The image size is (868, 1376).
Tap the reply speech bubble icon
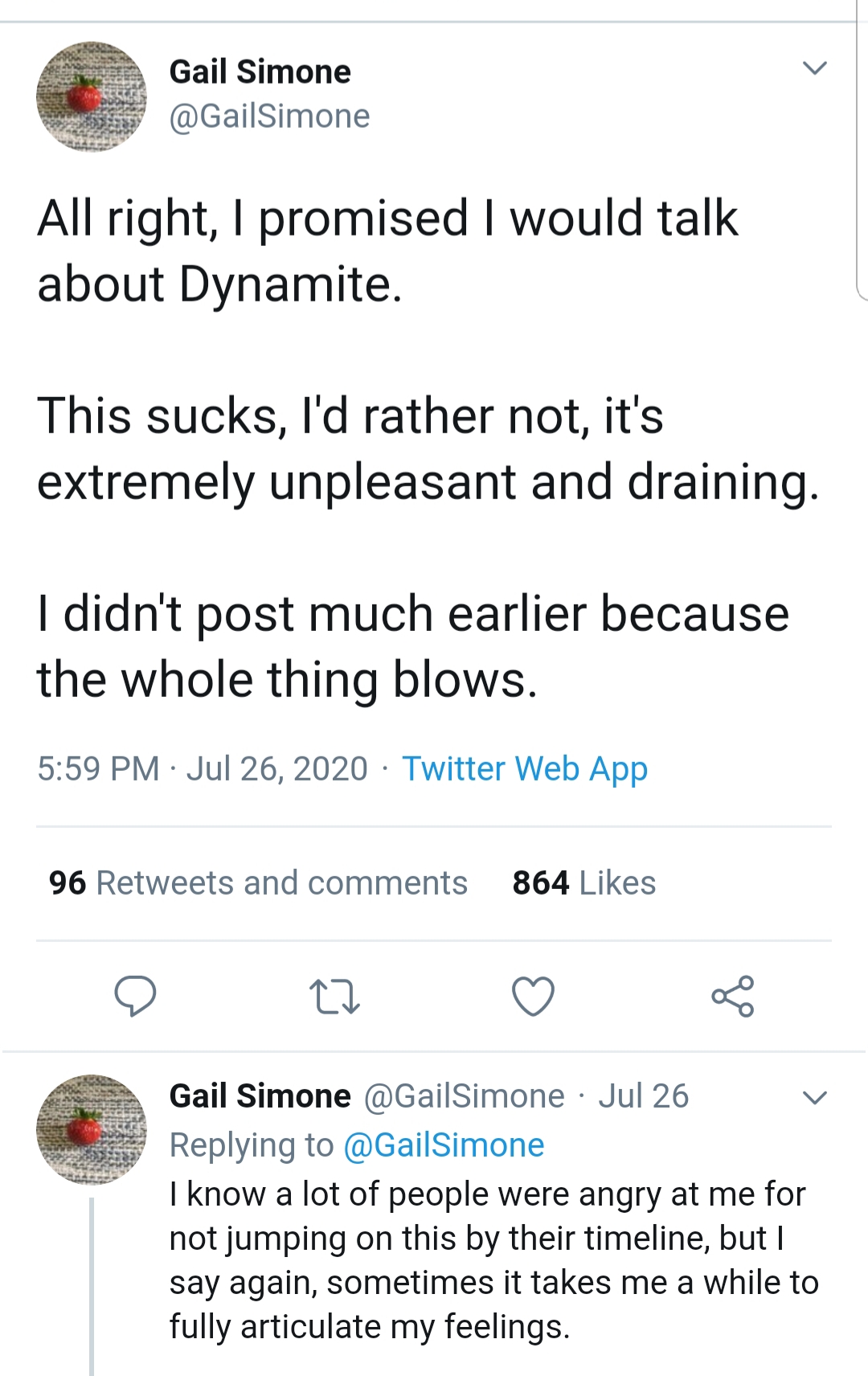135,997
